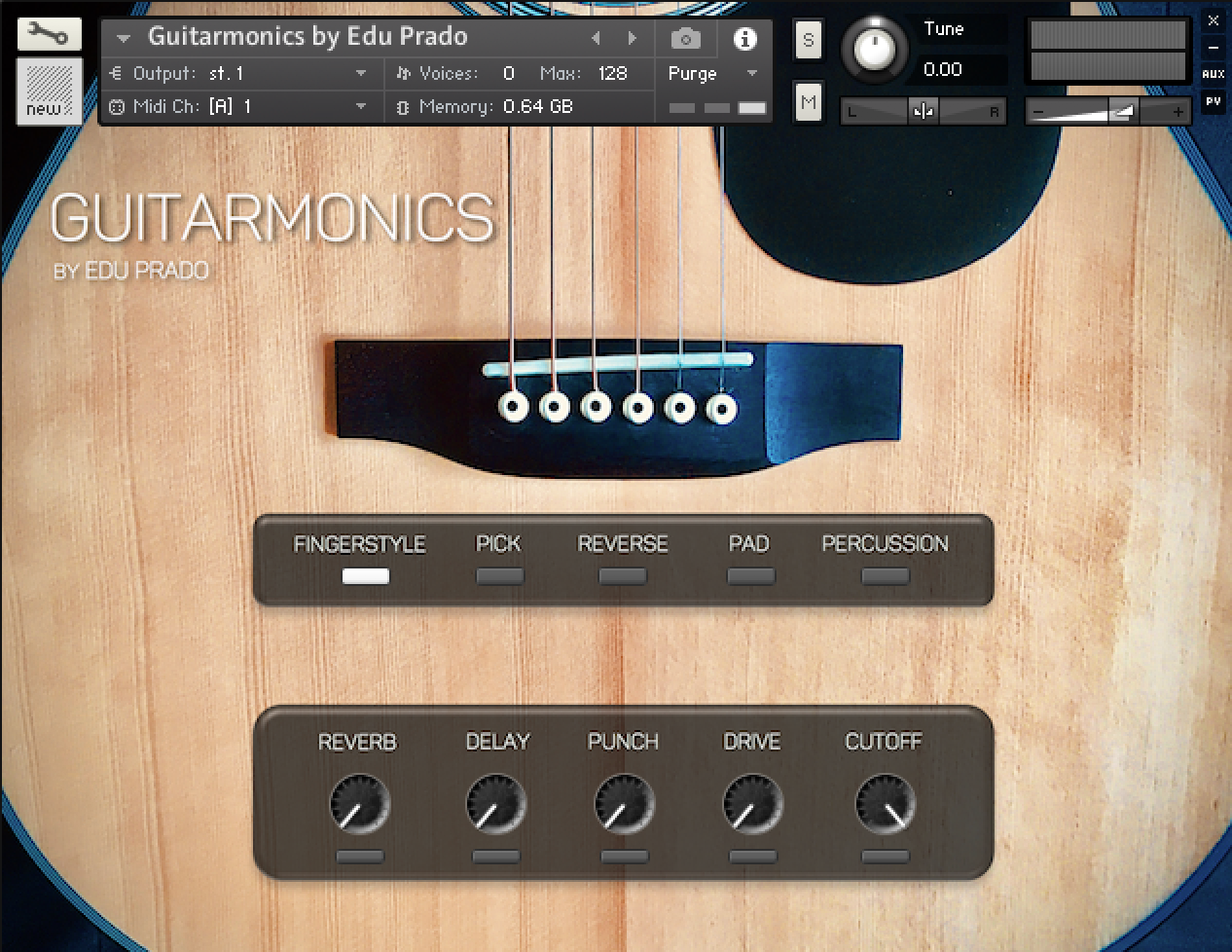
Task: Click the PAD mode button
Action: [750, 575]
